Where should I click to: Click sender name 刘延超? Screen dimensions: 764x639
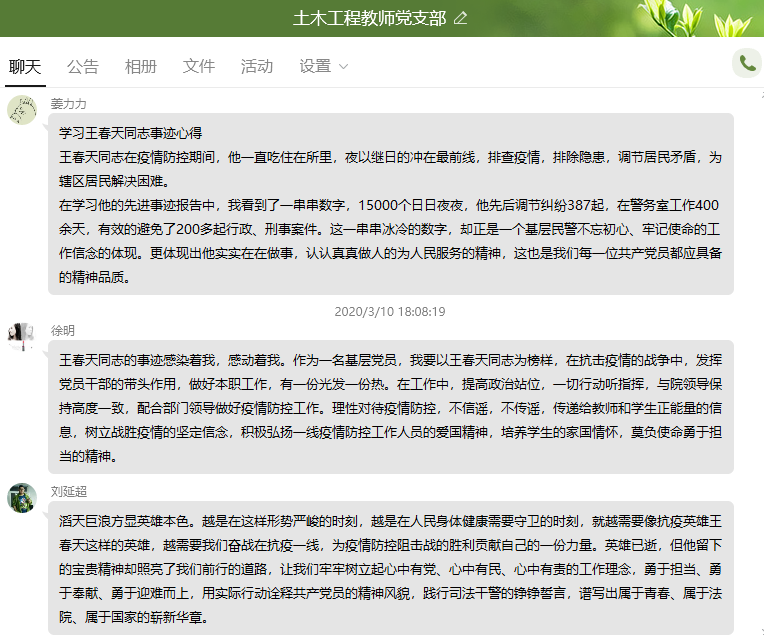(x=69, y=492)
